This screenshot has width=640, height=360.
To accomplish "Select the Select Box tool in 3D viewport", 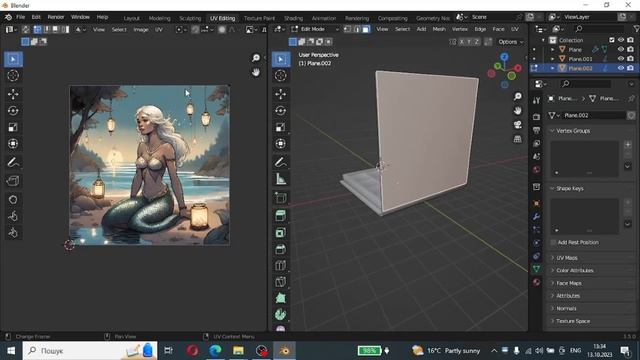I will click(281, 60).
